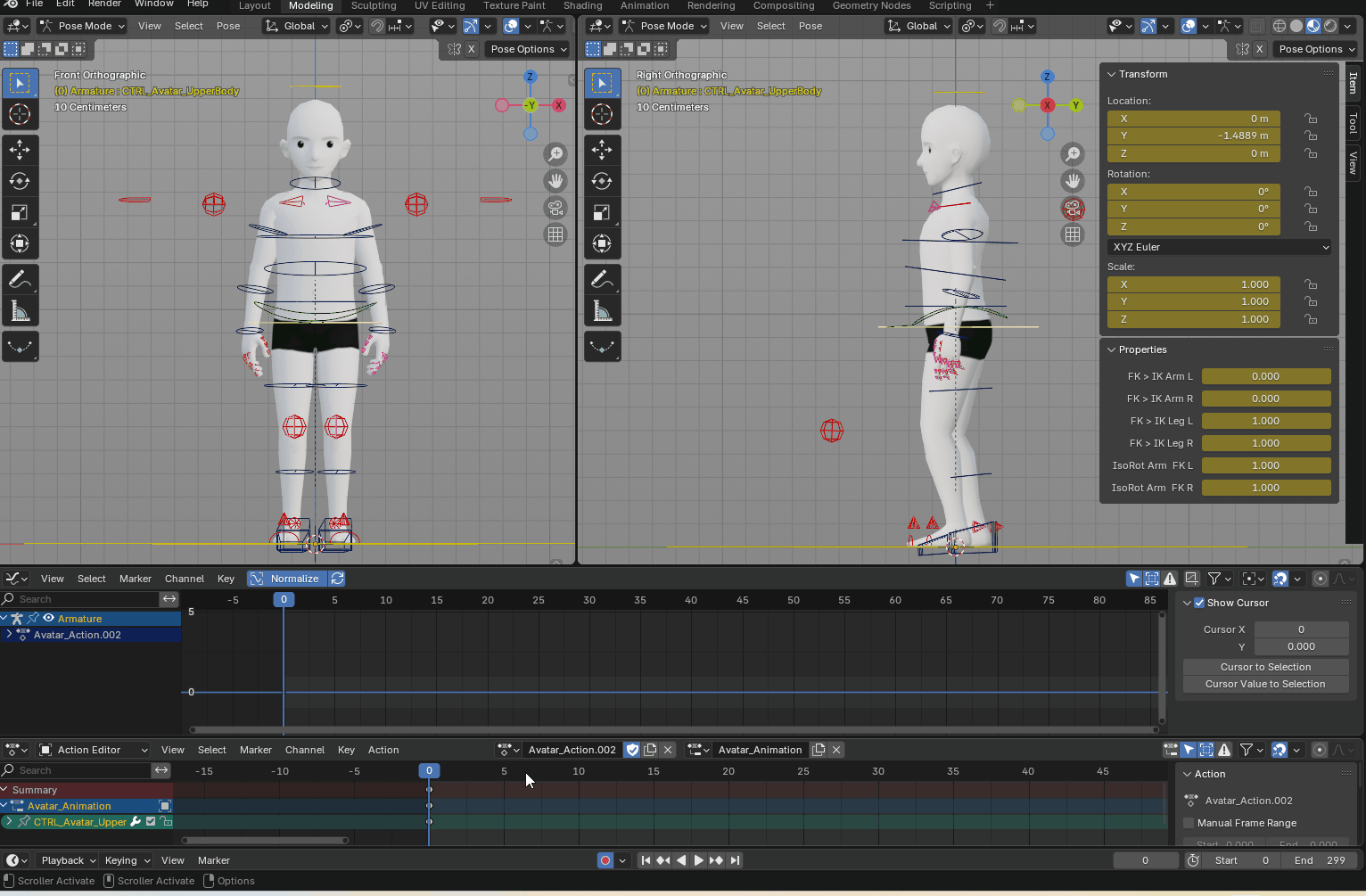This screenshot has width=1366, height=896.
Task: Expand the Avatar_Action.002 channel
Action: coord(9,635)
